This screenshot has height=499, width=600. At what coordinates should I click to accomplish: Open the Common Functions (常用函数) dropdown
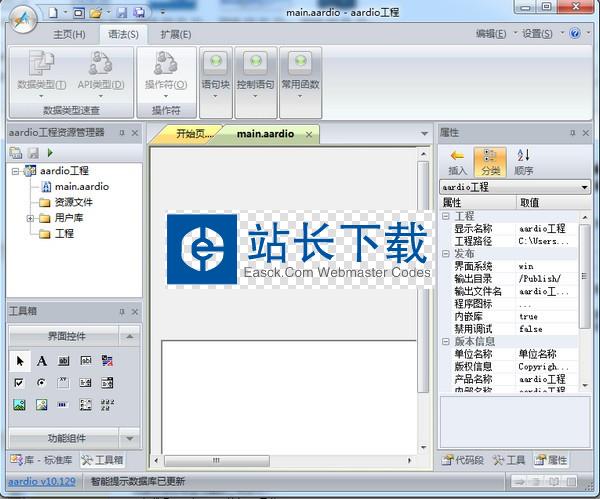tap(300, 82)
